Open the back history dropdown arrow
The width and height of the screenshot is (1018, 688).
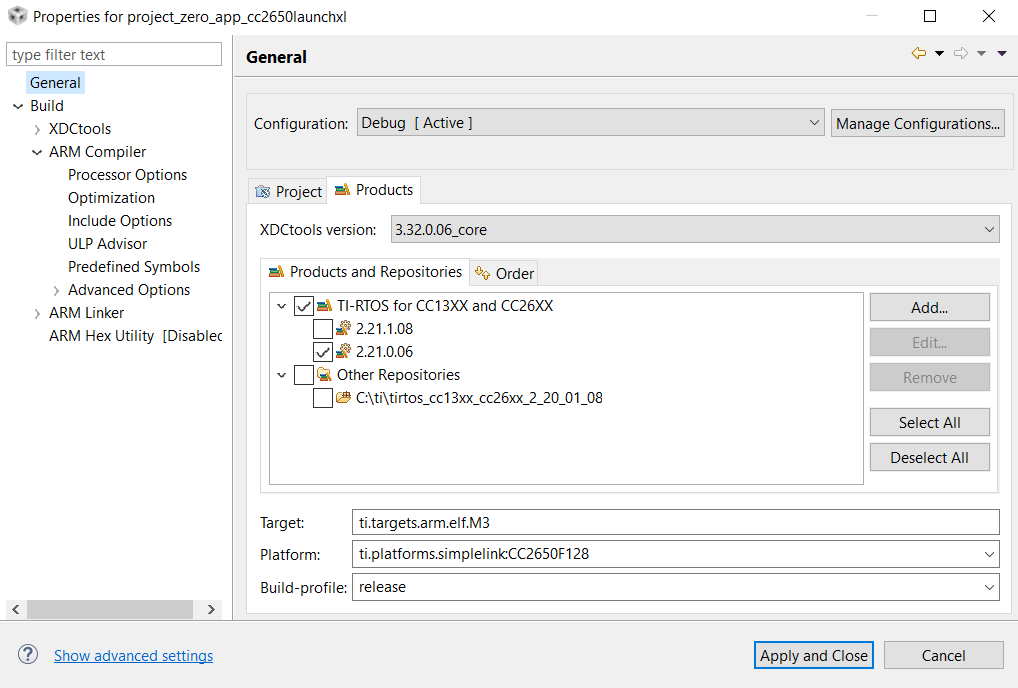[x=939, y=54]
